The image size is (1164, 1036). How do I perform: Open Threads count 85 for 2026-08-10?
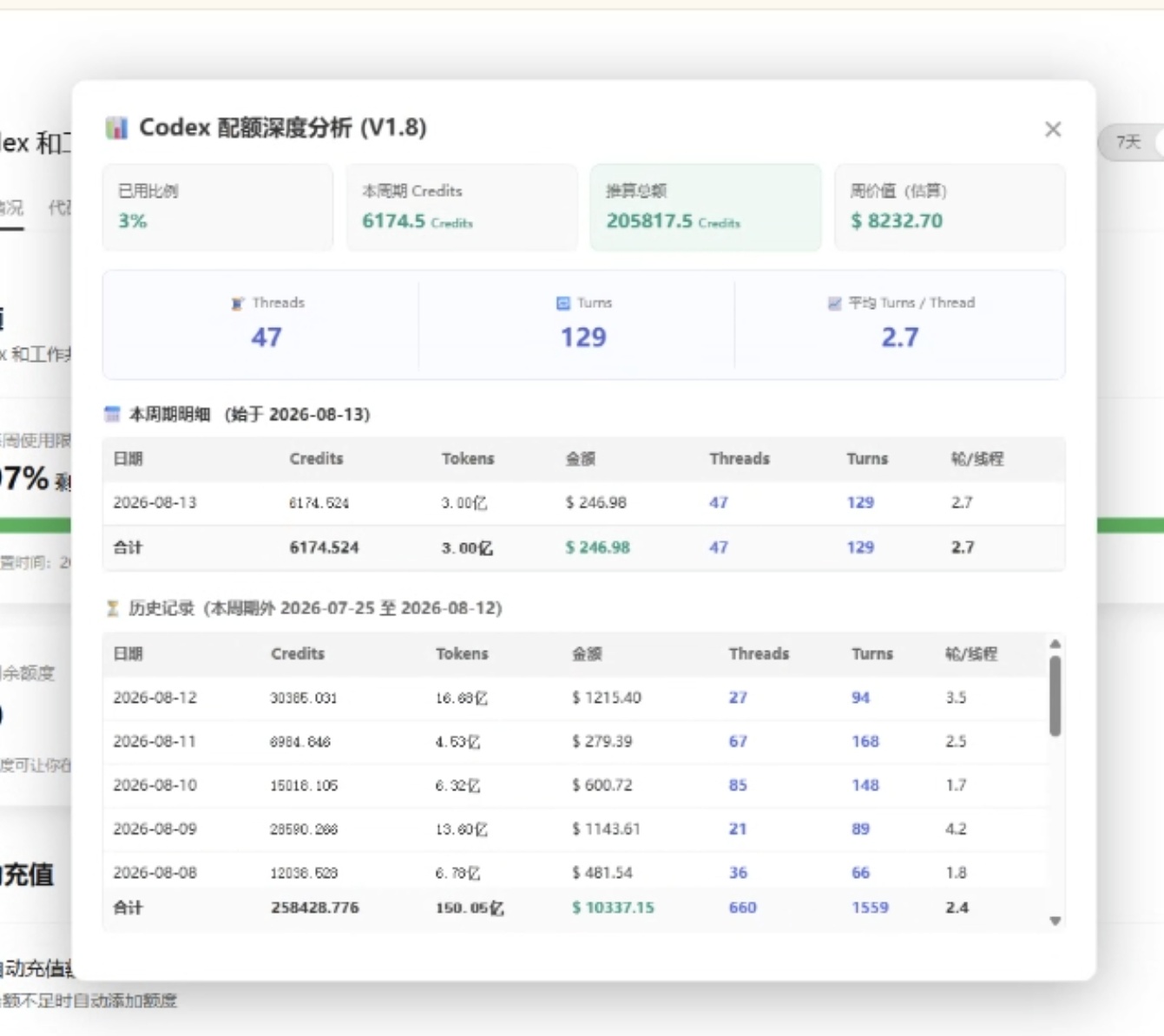pyautogui.click(x=738, y=785)
